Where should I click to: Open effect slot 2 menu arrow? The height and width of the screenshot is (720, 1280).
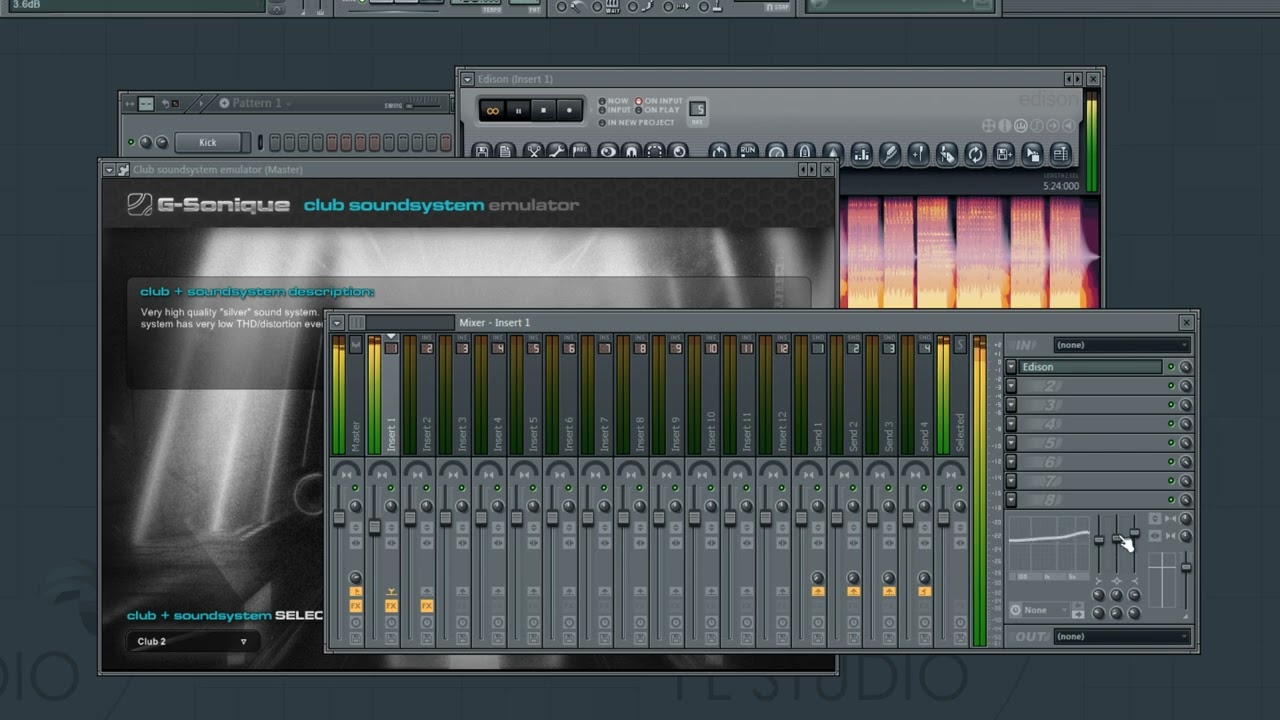[x=1011, y=386]
